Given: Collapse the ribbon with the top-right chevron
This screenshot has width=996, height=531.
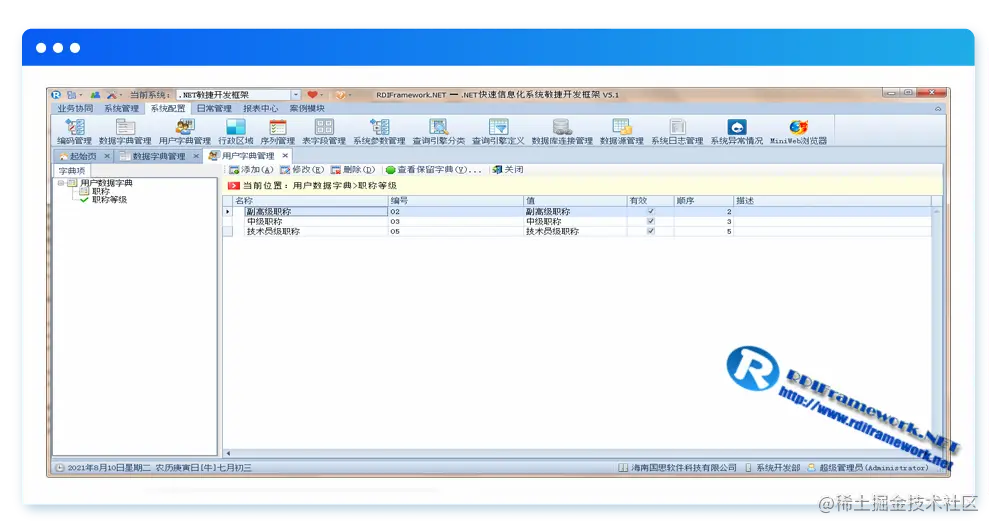Looking at the screenshot, I should tap(938, 109).
